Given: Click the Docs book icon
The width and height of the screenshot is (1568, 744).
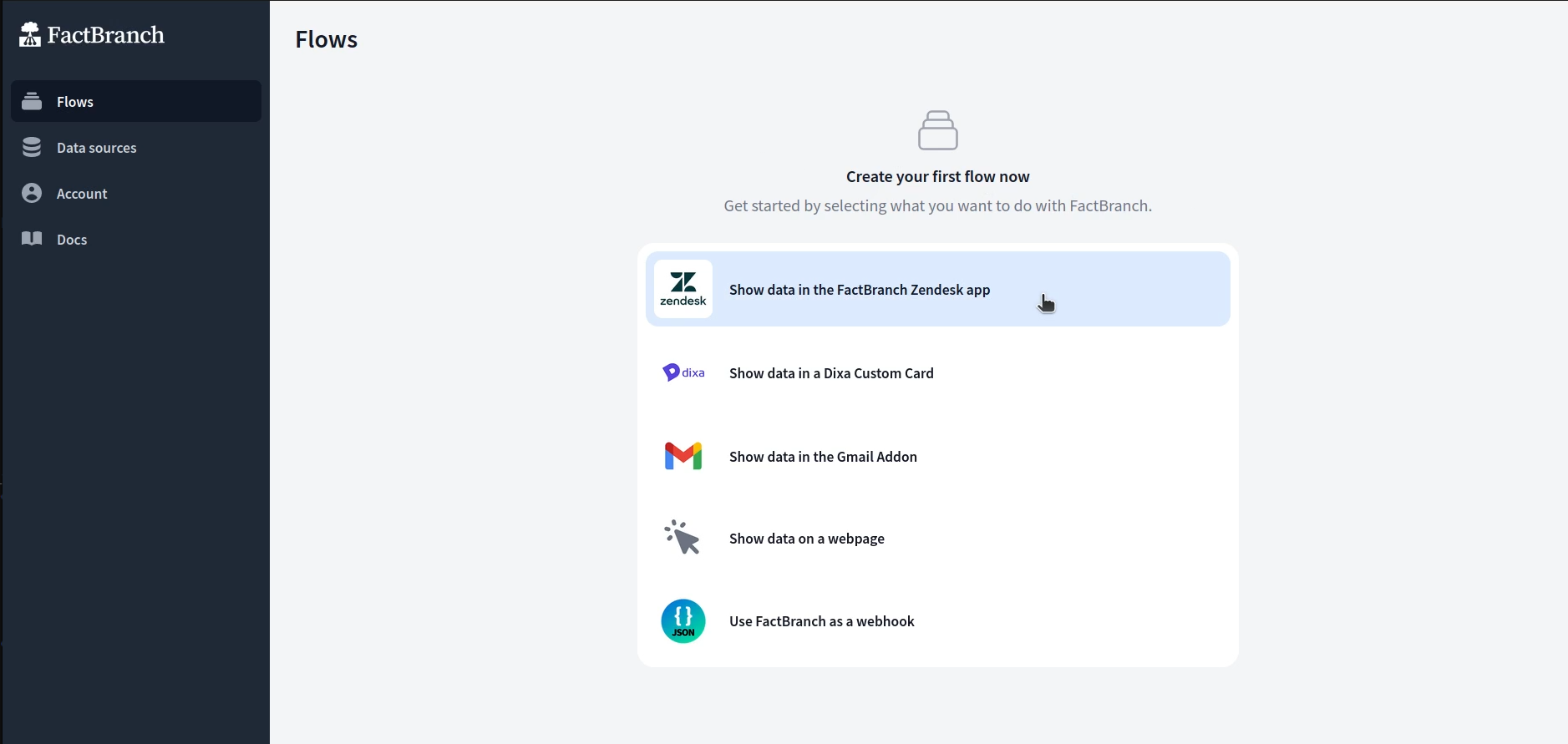Looking at the screenshot, I should (32, 239).
